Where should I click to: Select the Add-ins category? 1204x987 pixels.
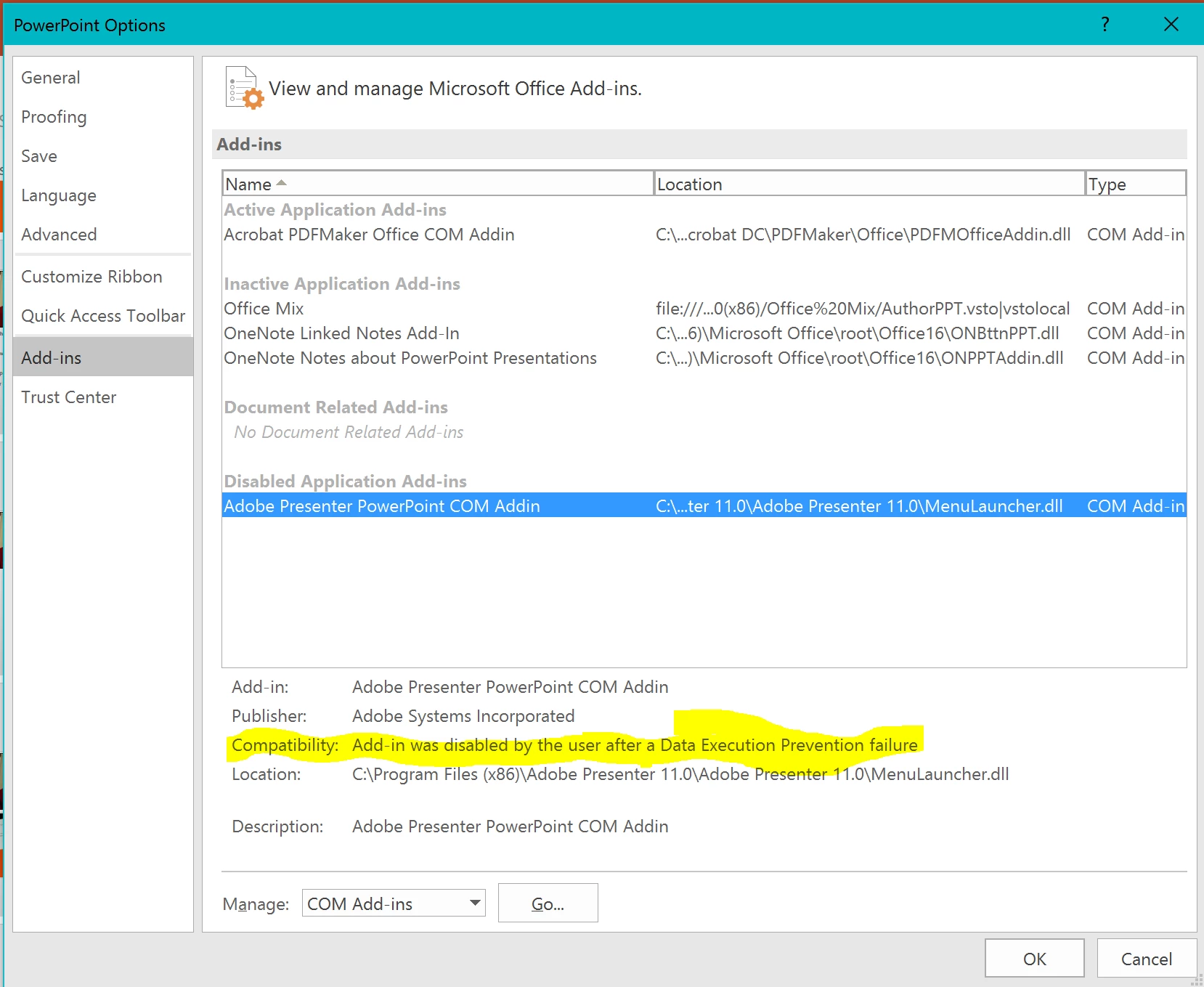[102, 357]
